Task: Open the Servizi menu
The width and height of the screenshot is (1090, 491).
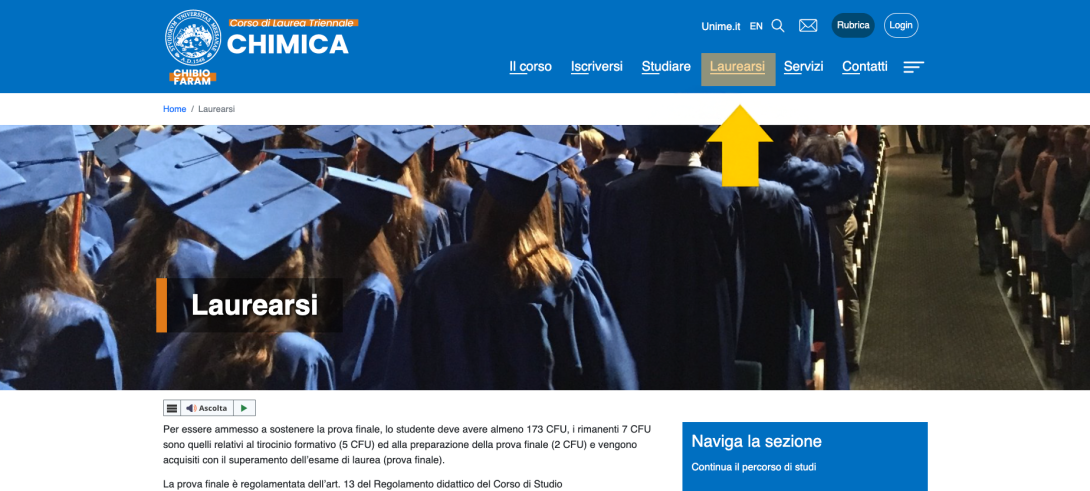Action: 804,67
